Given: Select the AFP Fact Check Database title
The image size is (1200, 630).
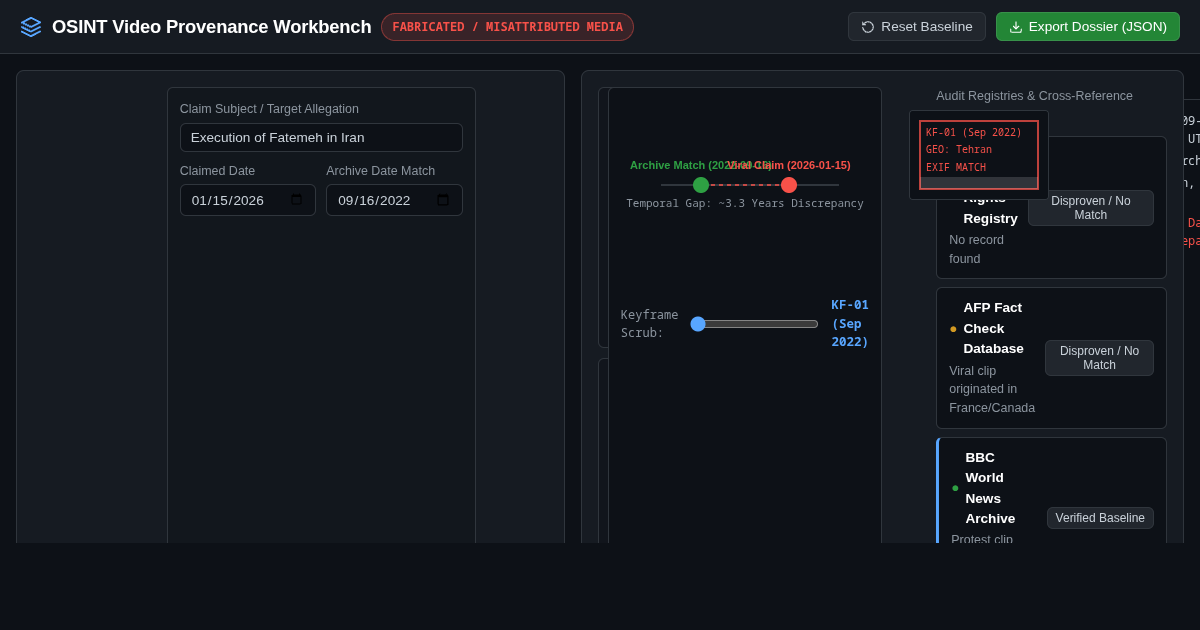Looking at the screenshot, I should 993,328.
